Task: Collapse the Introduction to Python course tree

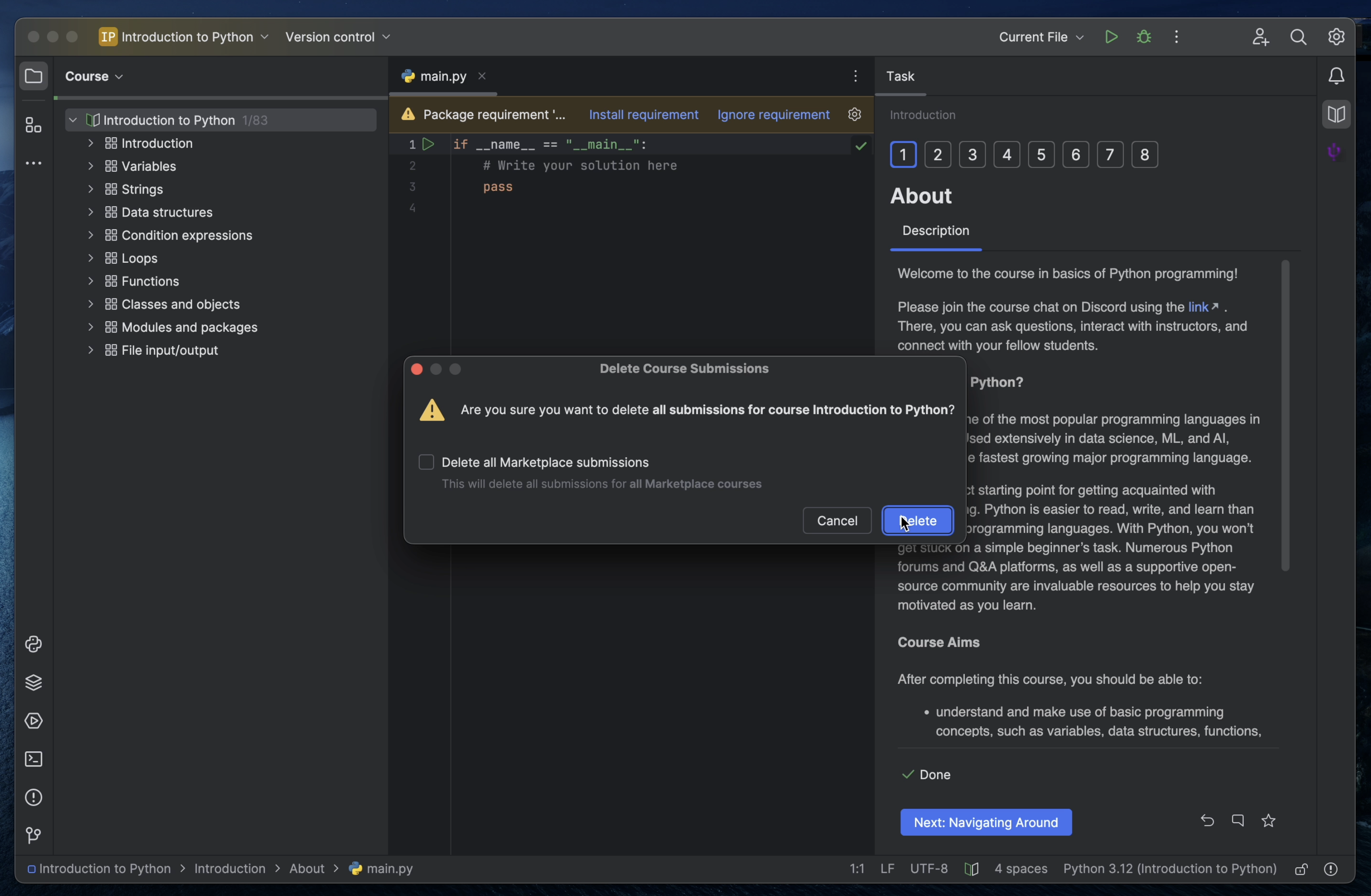Action: coord(73,120)
